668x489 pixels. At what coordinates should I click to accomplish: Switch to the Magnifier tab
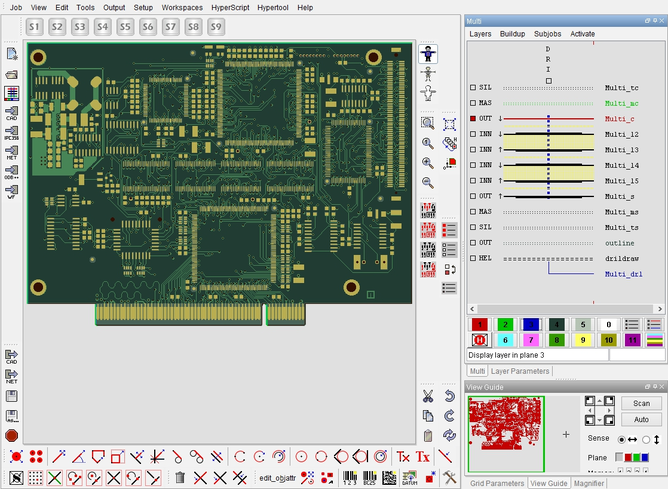click(x=589, y=483)
